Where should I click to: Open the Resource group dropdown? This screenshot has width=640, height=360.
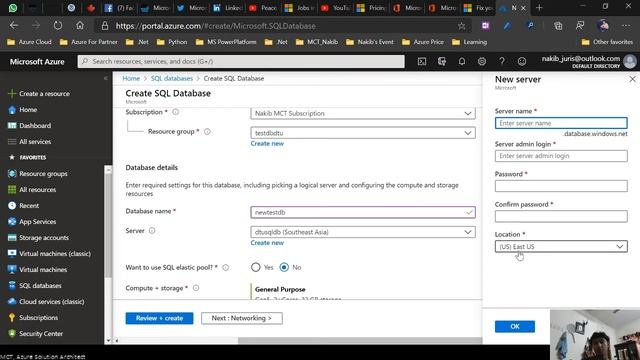pos(363,133)
